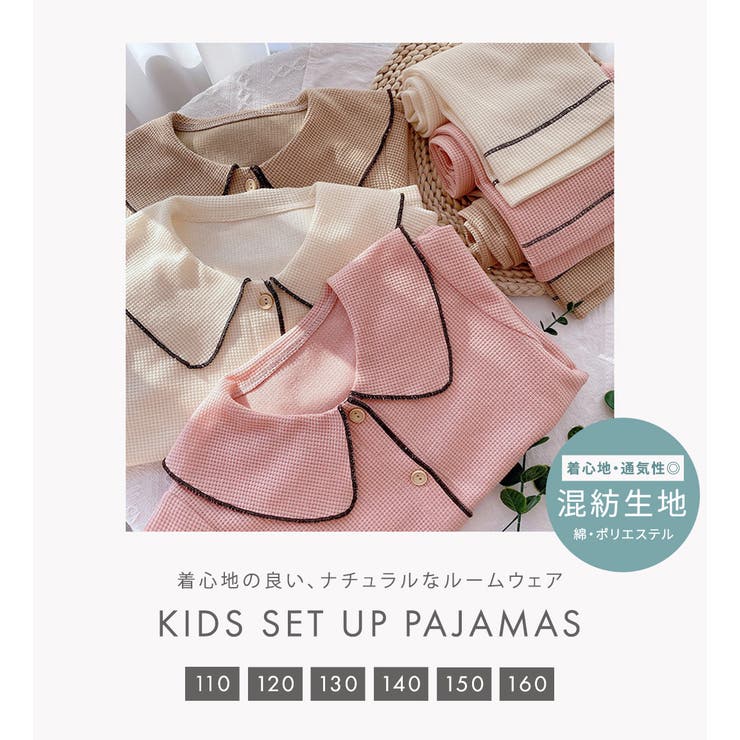Image resolution: width=740 pixels, height=740 pixels.
Task: Click the wooden button on cream pajama
Action: pyautogui.click(x=266, y=300)
